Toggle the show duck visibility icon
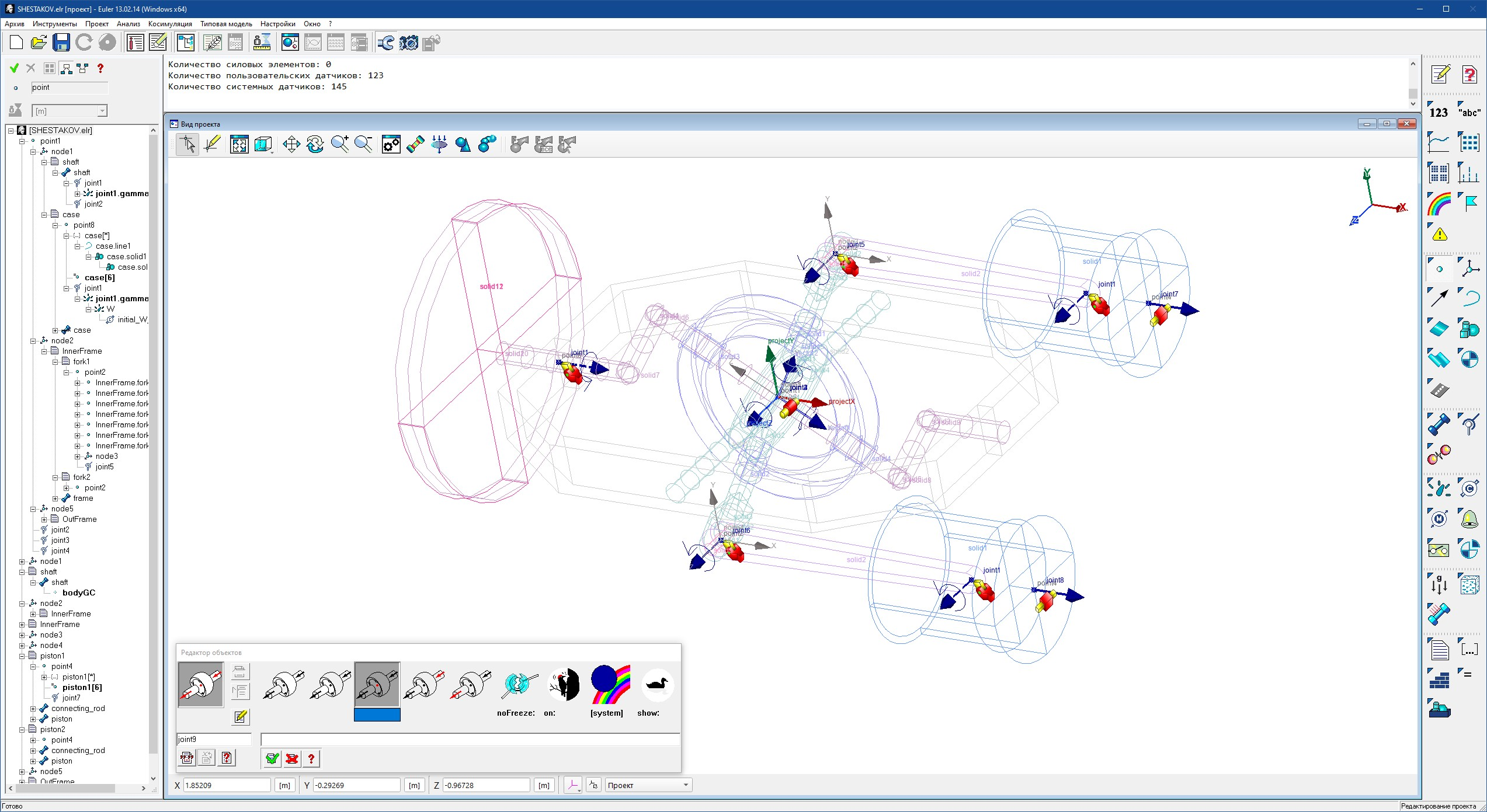Viewport: 1487px width, 812px height. tap(656, 684)
